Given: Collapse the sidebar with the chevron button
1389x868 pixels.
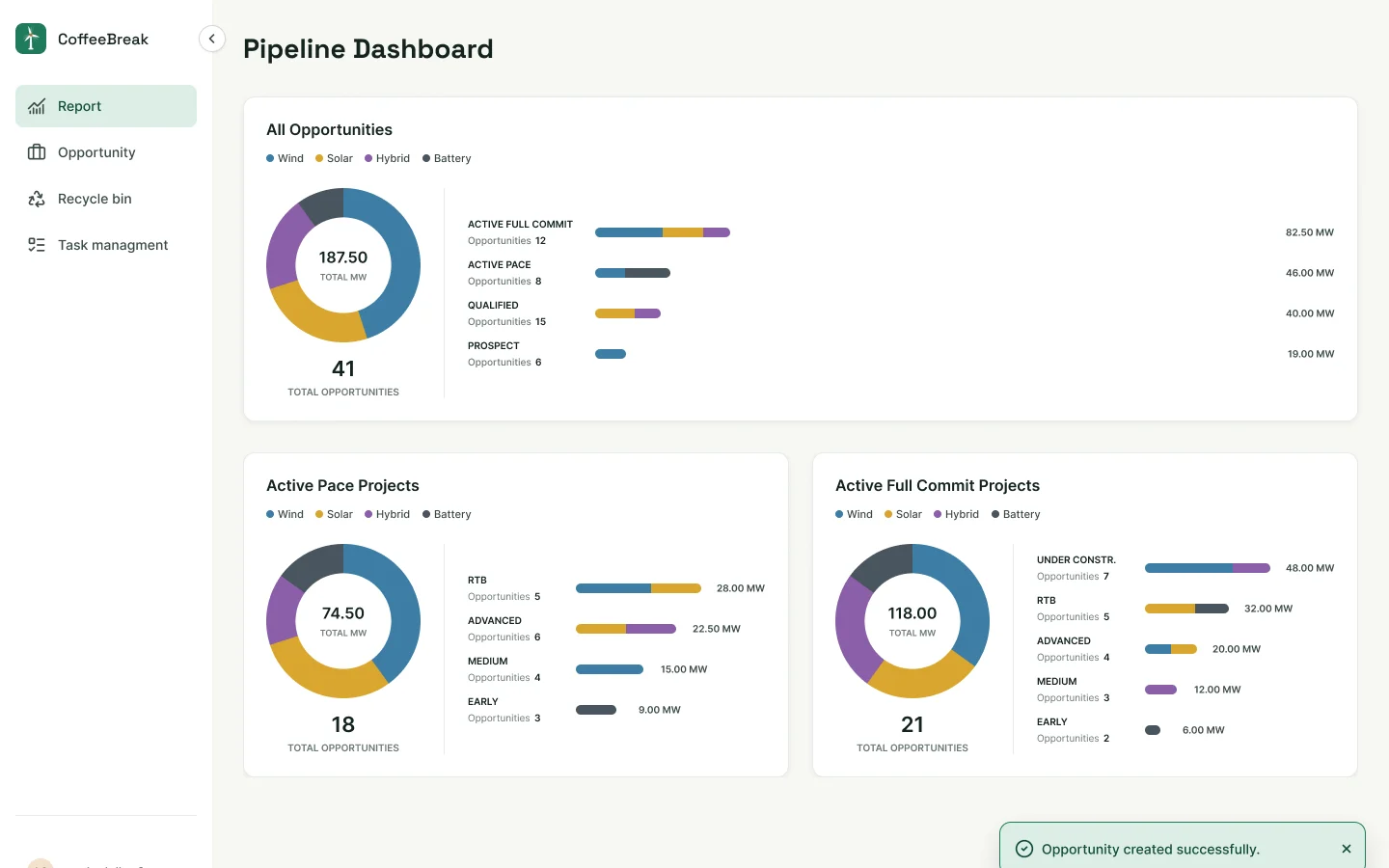Looking at the screenshot, I should pos(212,39).
